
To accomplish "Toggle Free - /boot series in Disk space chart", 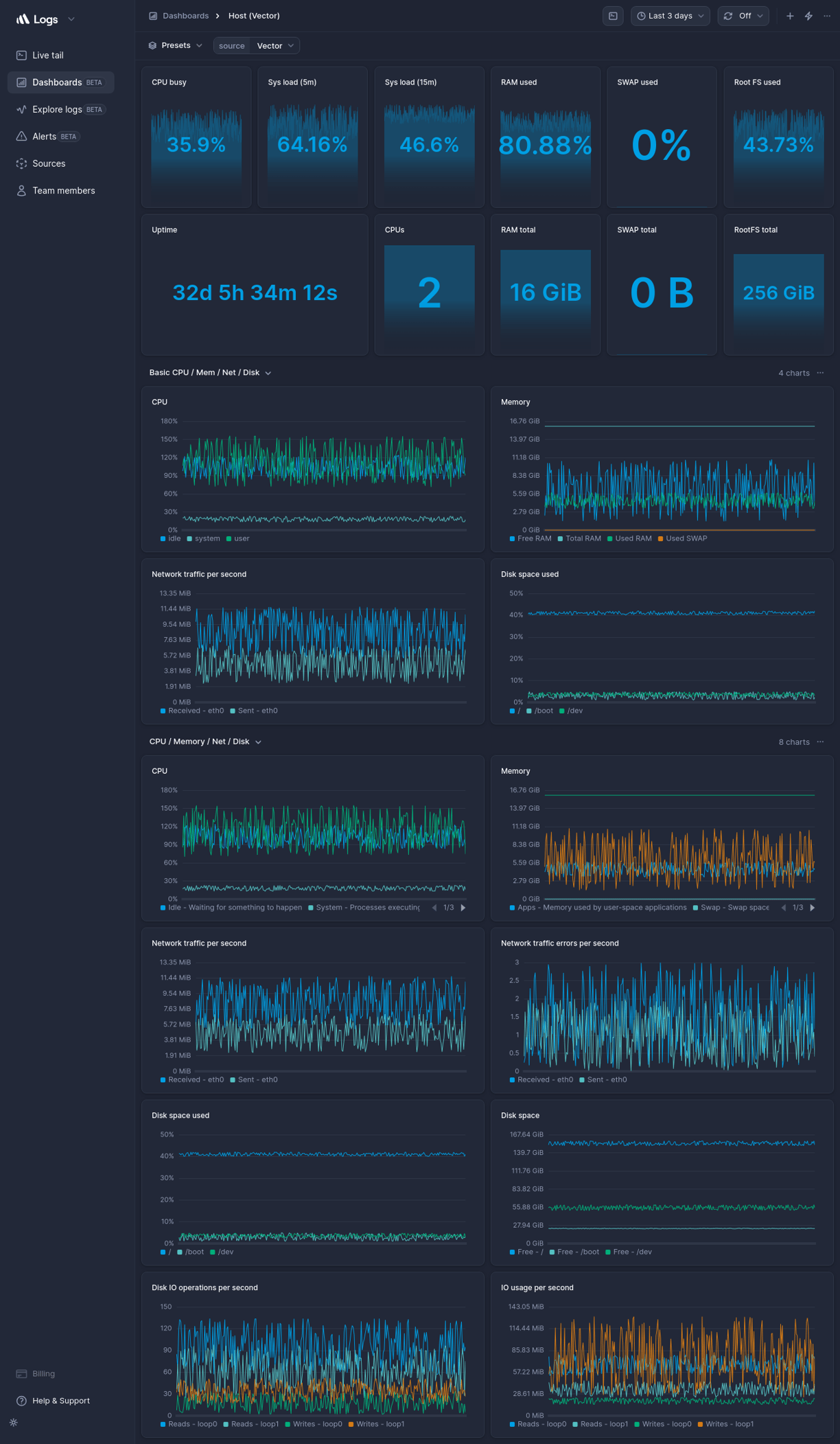I will [x=574, y=1252].
